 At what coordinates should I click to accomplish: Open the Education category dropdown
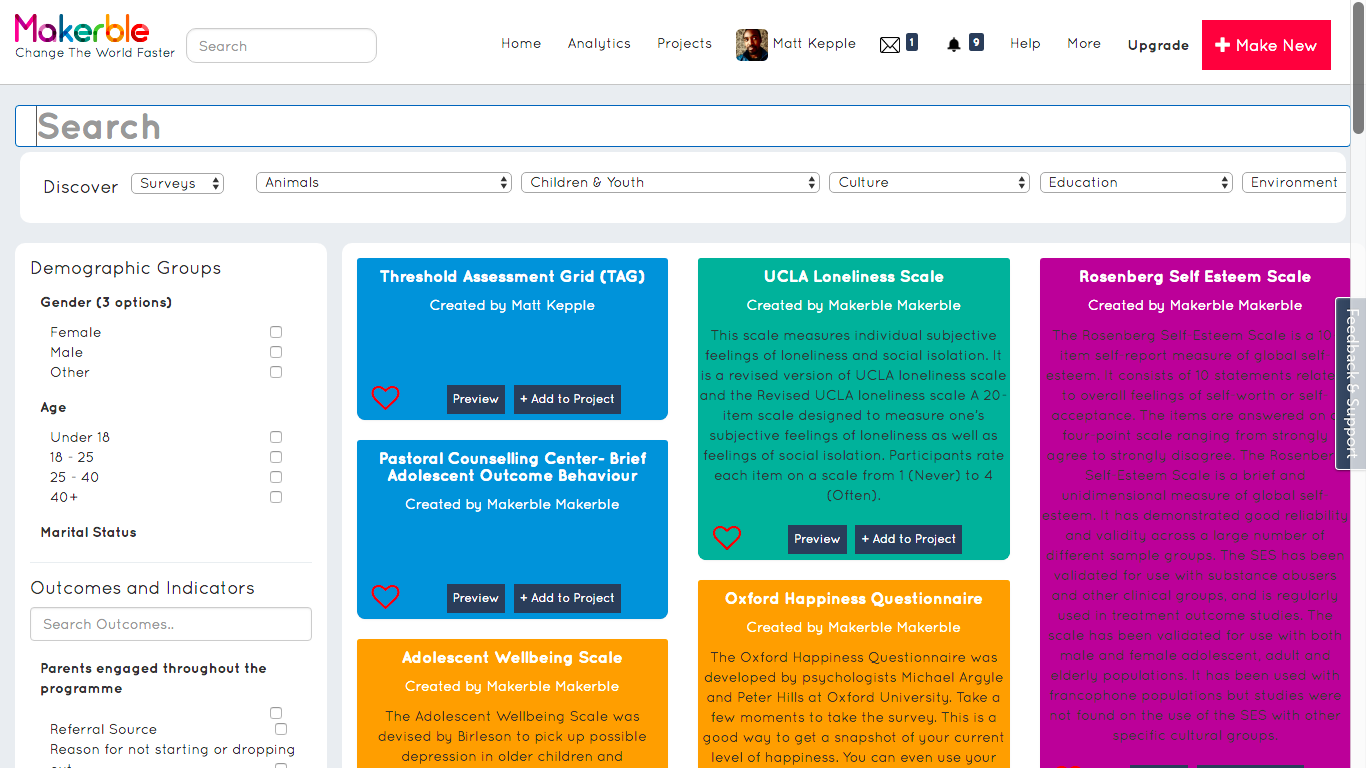pos(1136,183)
